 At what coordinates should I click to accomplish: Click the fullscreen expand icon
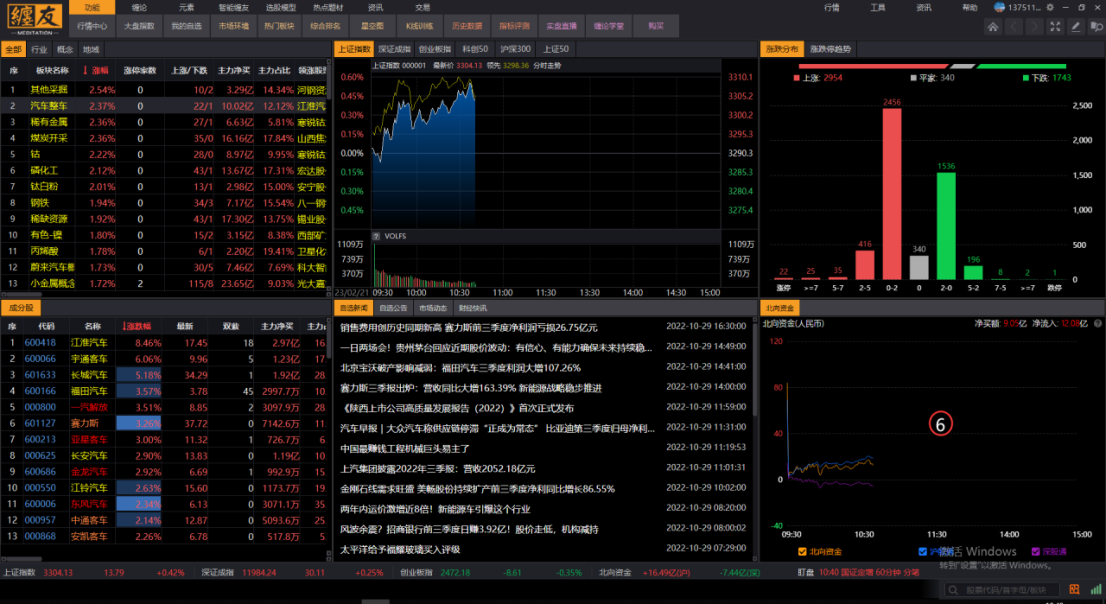pos(1056,26)
